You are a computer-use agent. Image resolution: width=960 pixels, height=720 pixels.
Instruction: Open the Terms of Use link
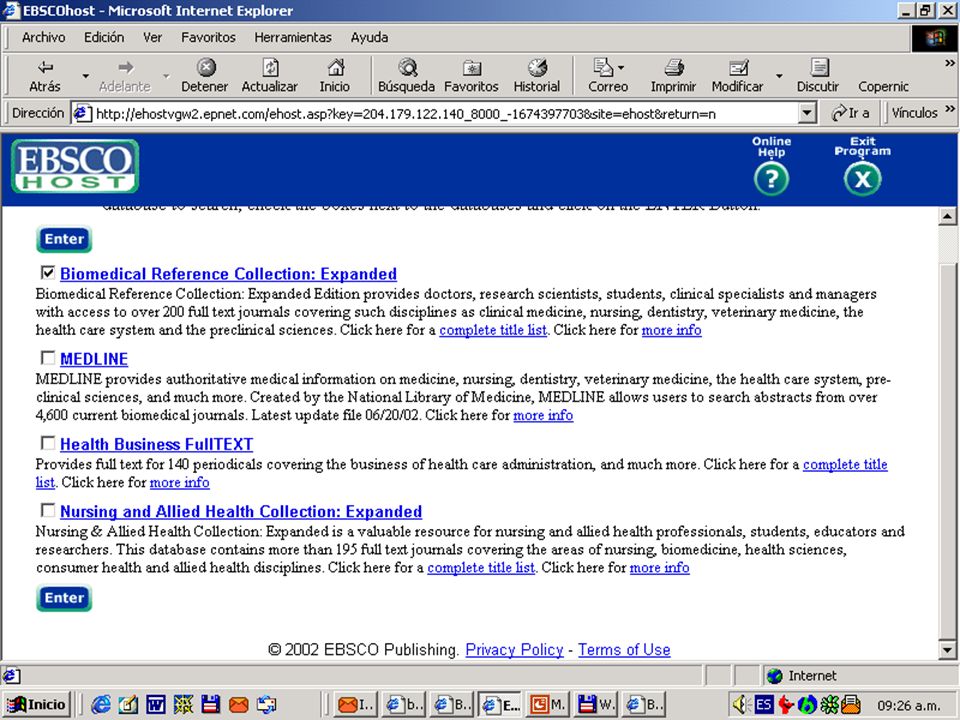624,650
